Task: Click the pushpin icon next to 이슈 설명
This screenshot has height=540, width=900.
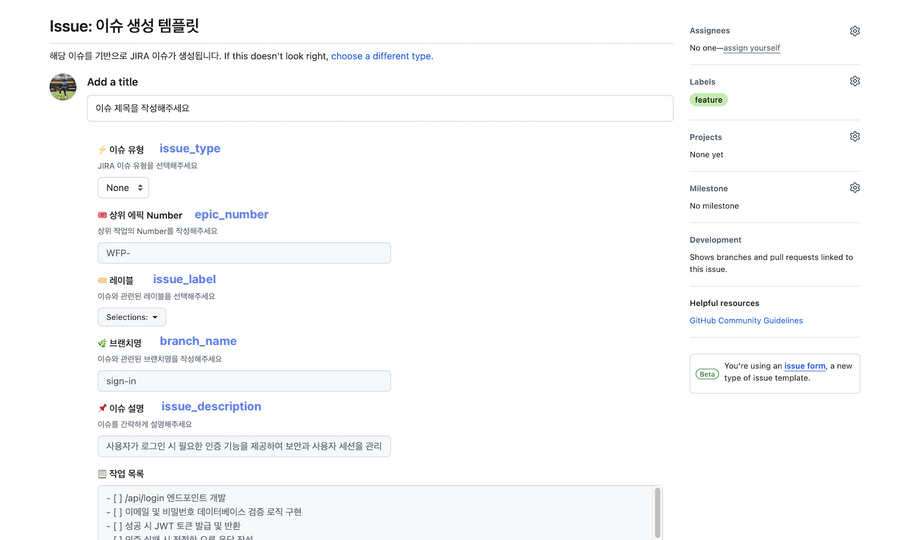Action: pos(102,409)
